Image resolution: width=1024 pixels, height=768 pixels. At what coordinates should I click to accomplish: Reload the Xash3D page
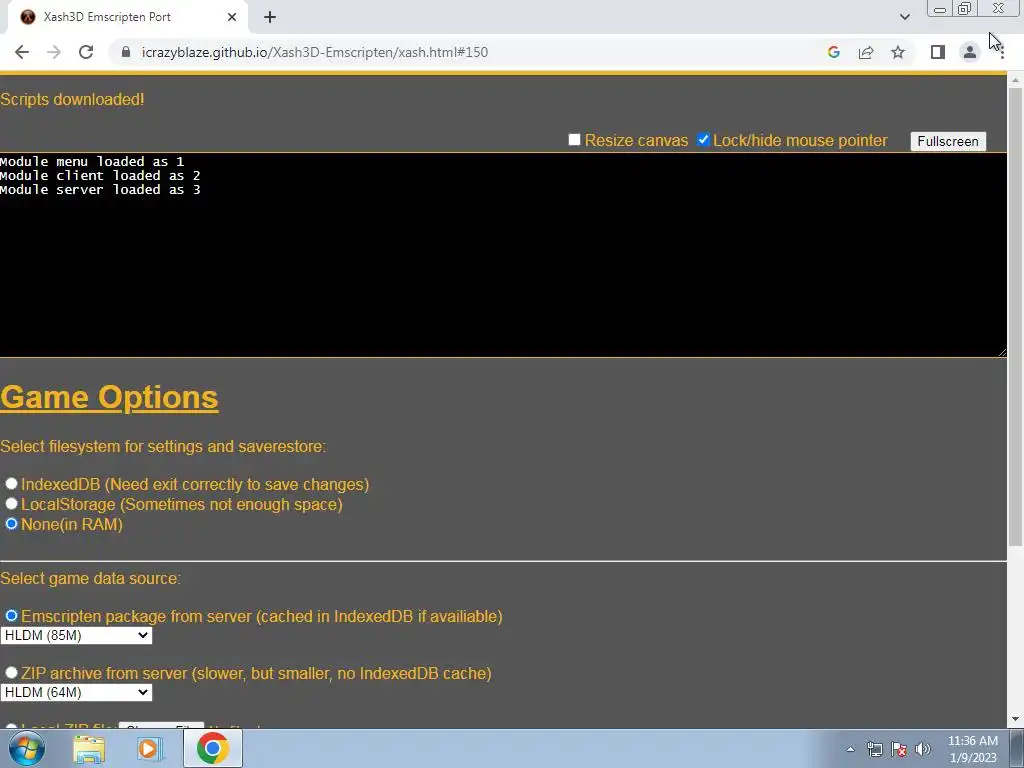[86, 52]
